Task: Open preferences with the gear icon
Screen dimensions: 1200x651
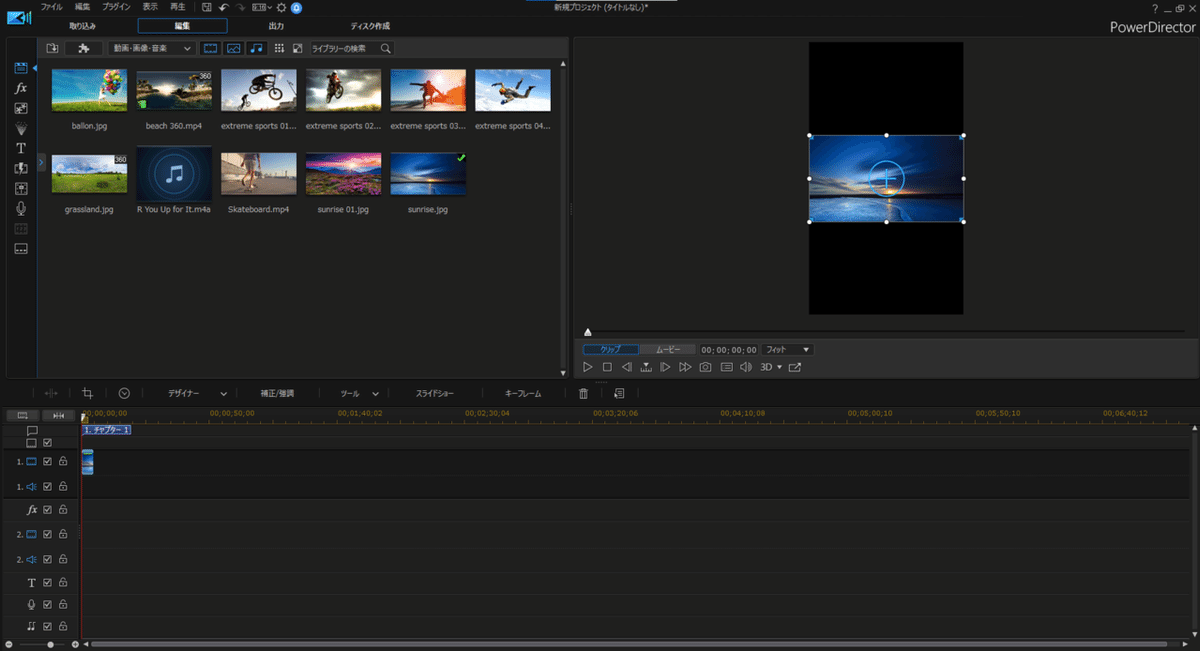Action: [x=282, y=7]
